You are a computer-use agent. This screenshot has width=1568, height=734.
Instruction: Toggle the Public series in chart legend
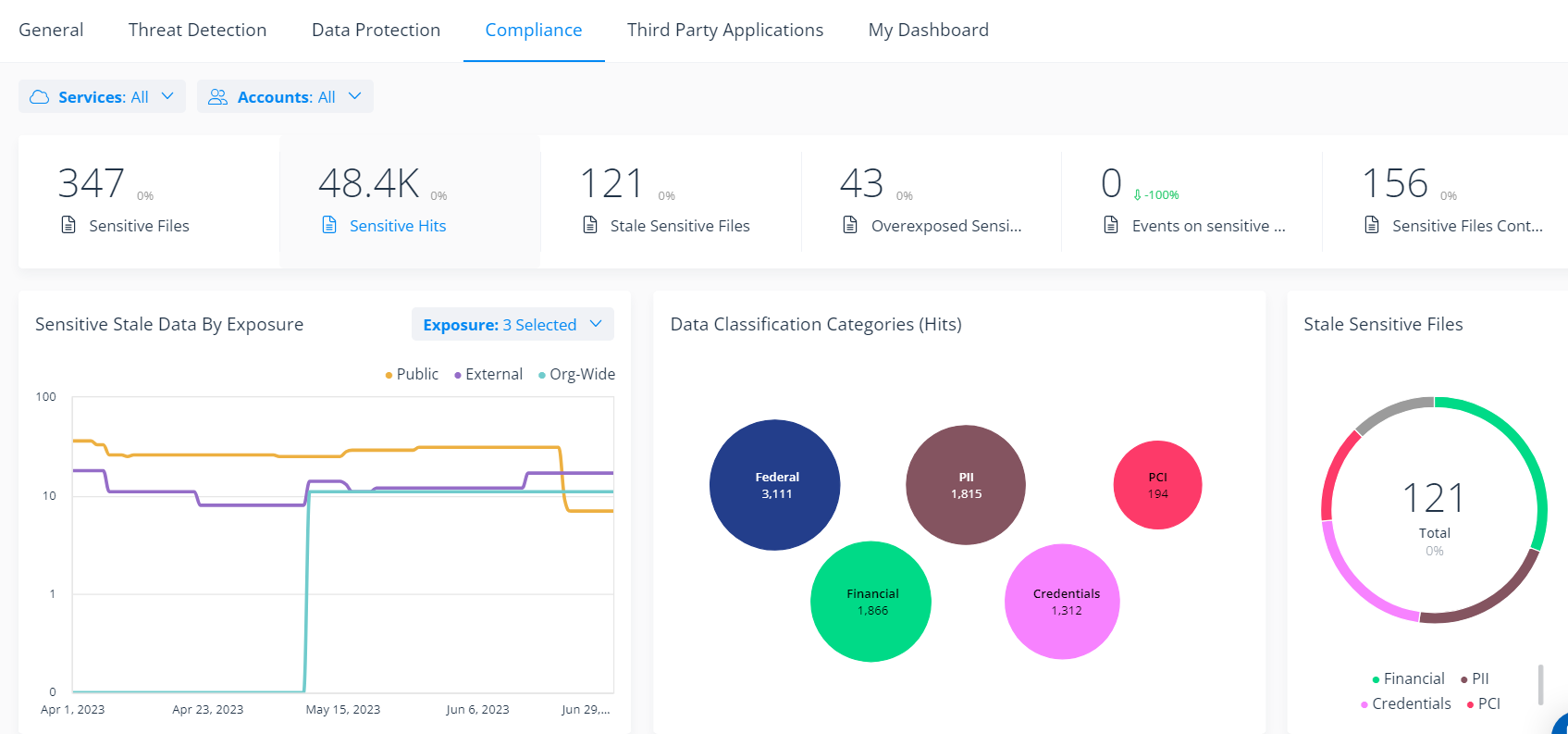(x=412, y=374)
